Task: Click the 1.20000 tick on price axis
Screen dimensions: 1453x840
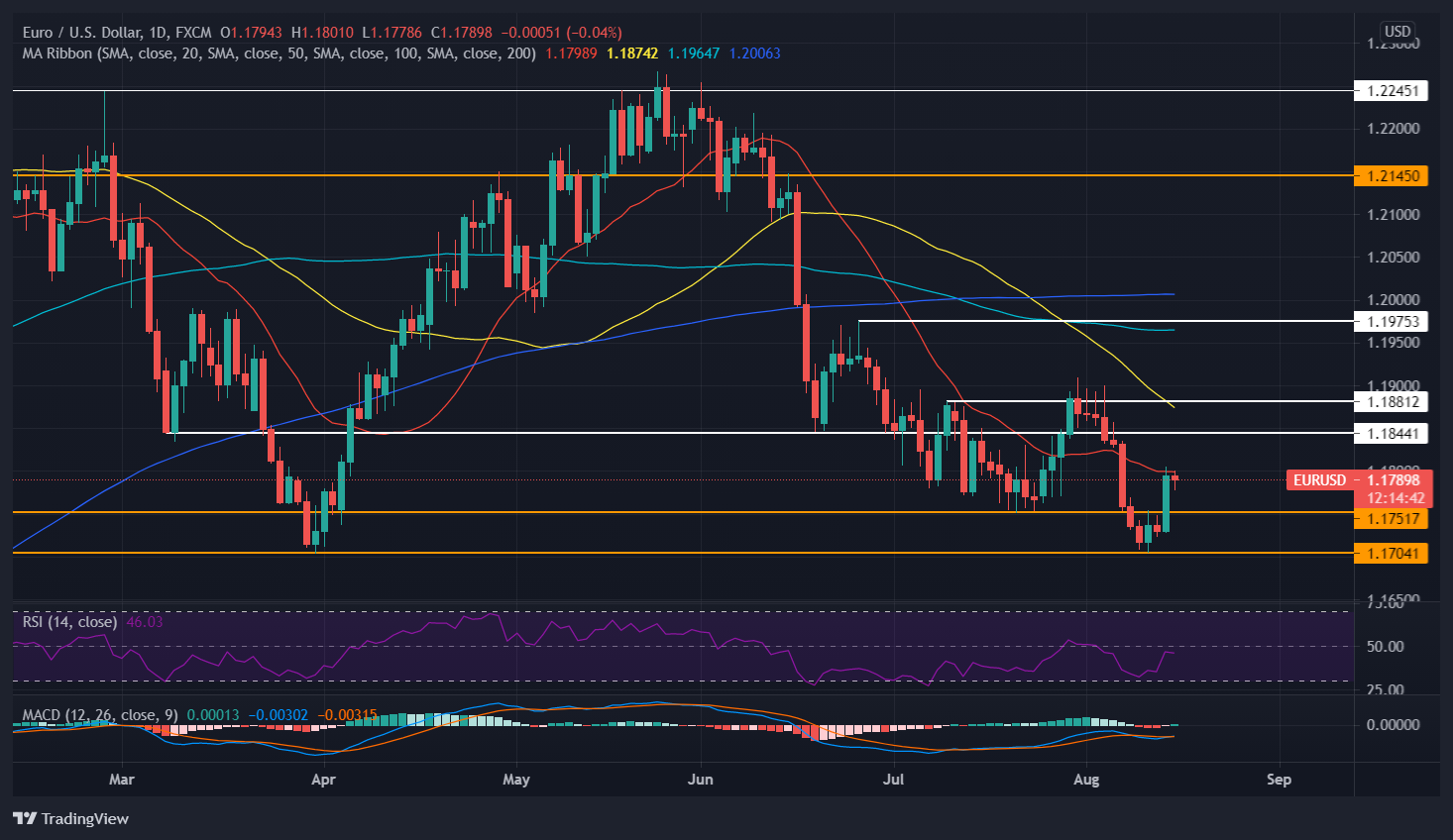Action: pyautogui.click(x=1393, y=300)
